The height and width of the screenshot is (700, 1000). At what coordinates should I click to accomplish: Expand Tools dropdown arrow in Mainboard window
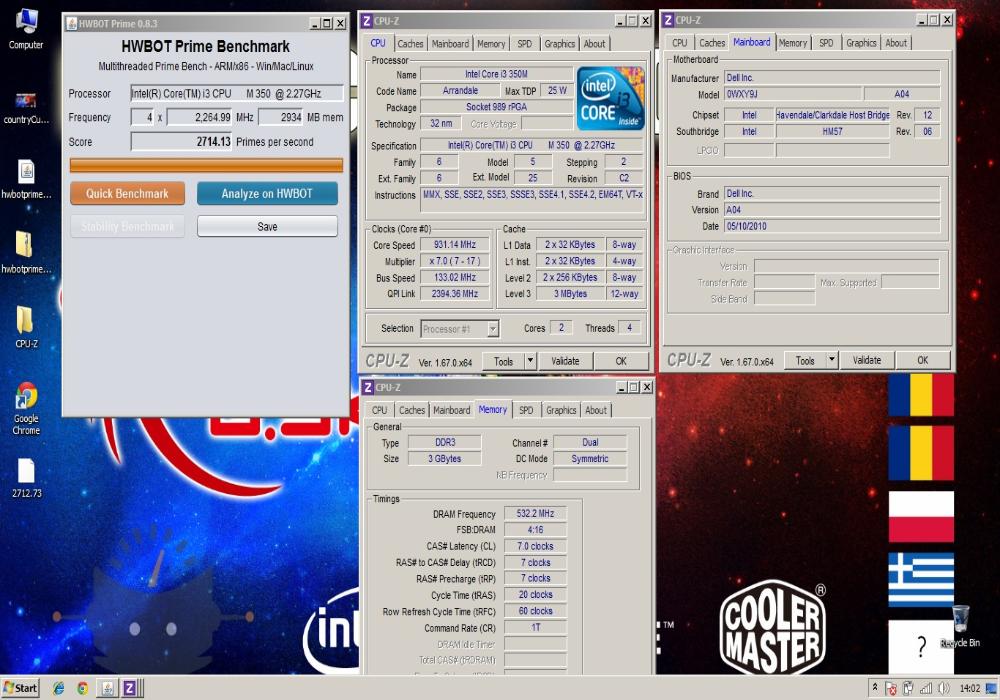coord(832,361)
